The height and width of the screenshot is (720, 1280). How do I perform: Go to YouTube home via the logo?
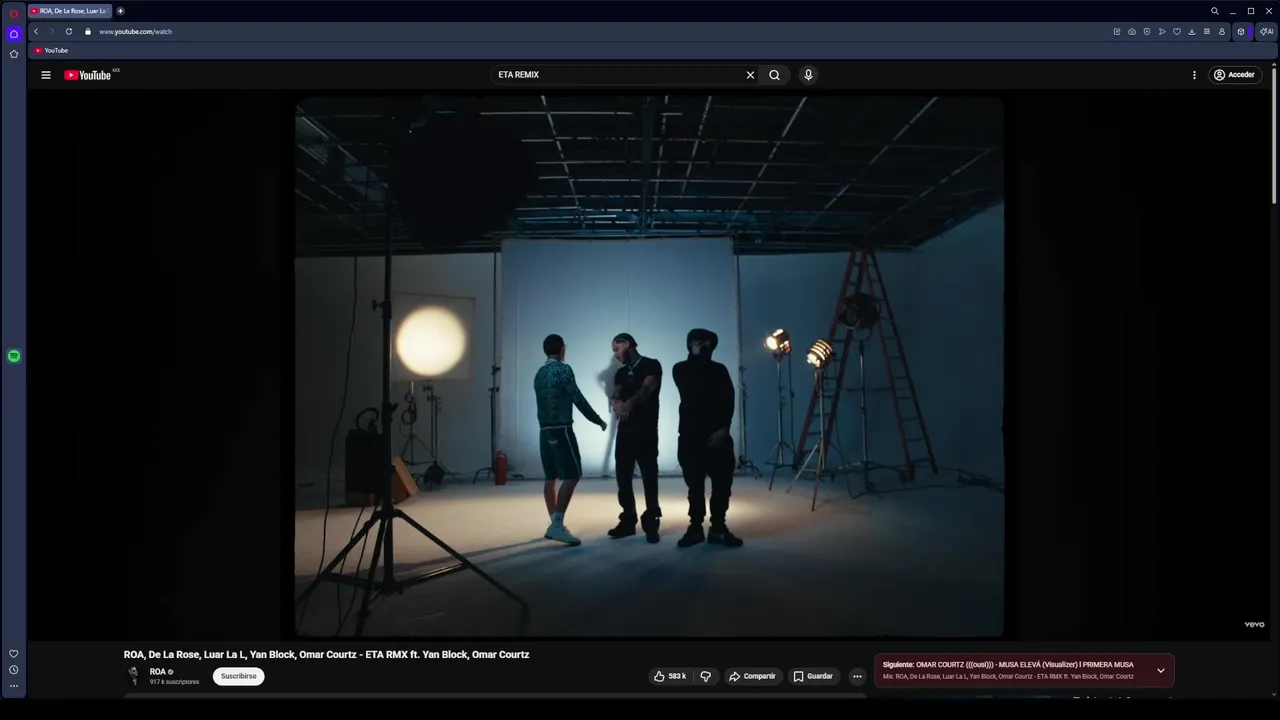(88, 75)
